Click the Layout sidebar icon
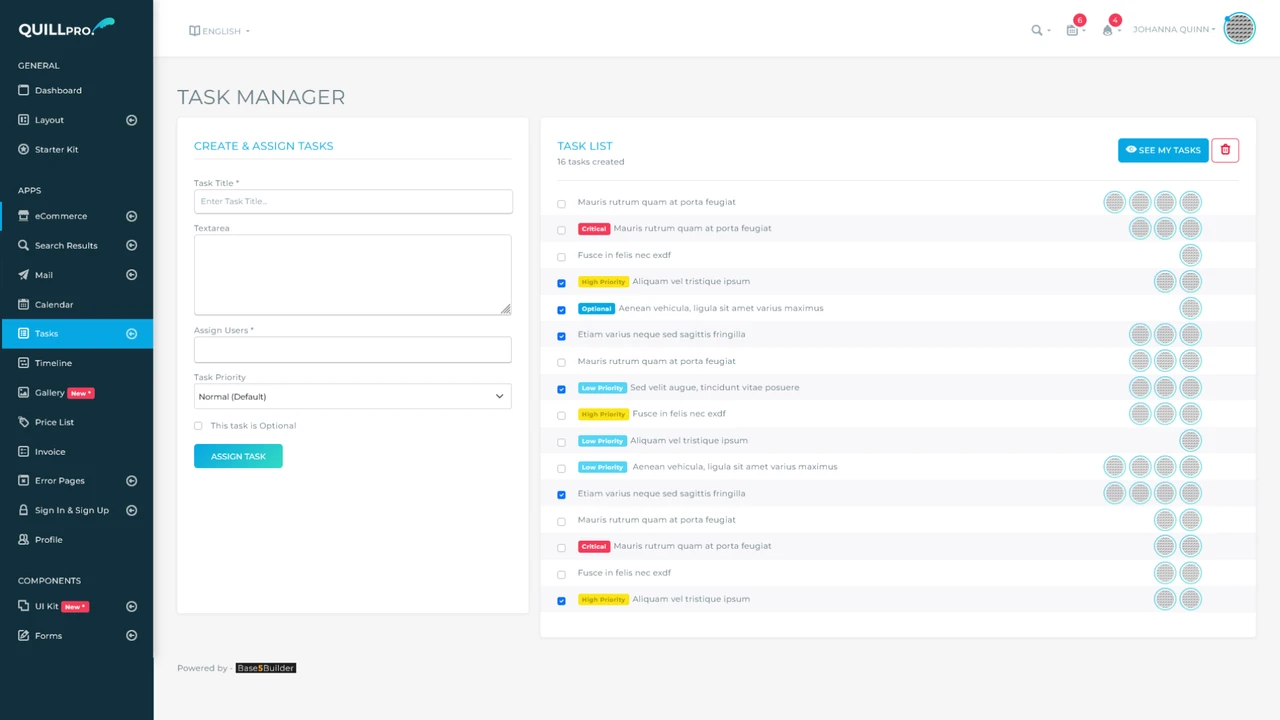The width and height of the screenshot is (1280, 720). (x=24, y=120)
